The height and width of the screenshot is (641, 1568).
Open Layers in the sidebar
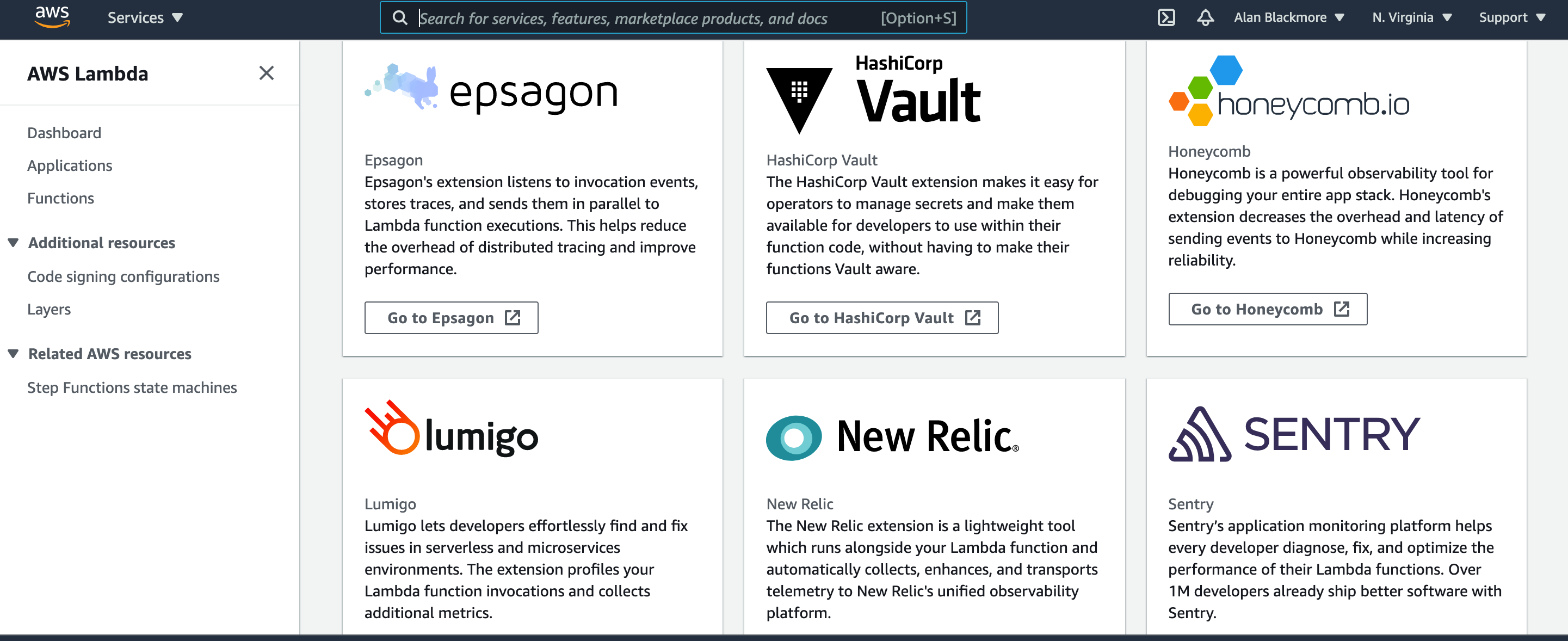point(49,309)
